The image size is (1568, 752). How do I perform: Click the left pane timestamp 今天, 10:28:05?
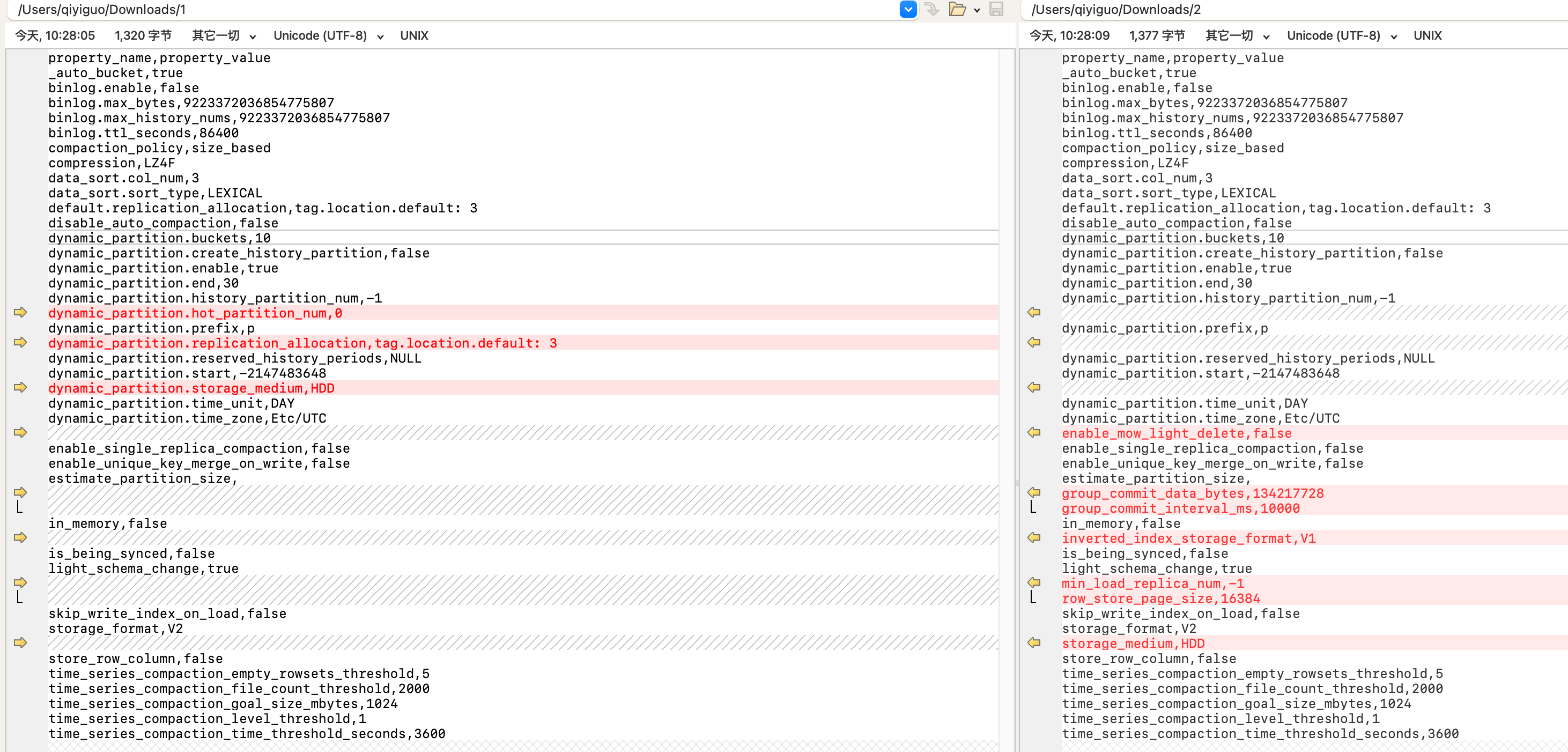[55, 36]
